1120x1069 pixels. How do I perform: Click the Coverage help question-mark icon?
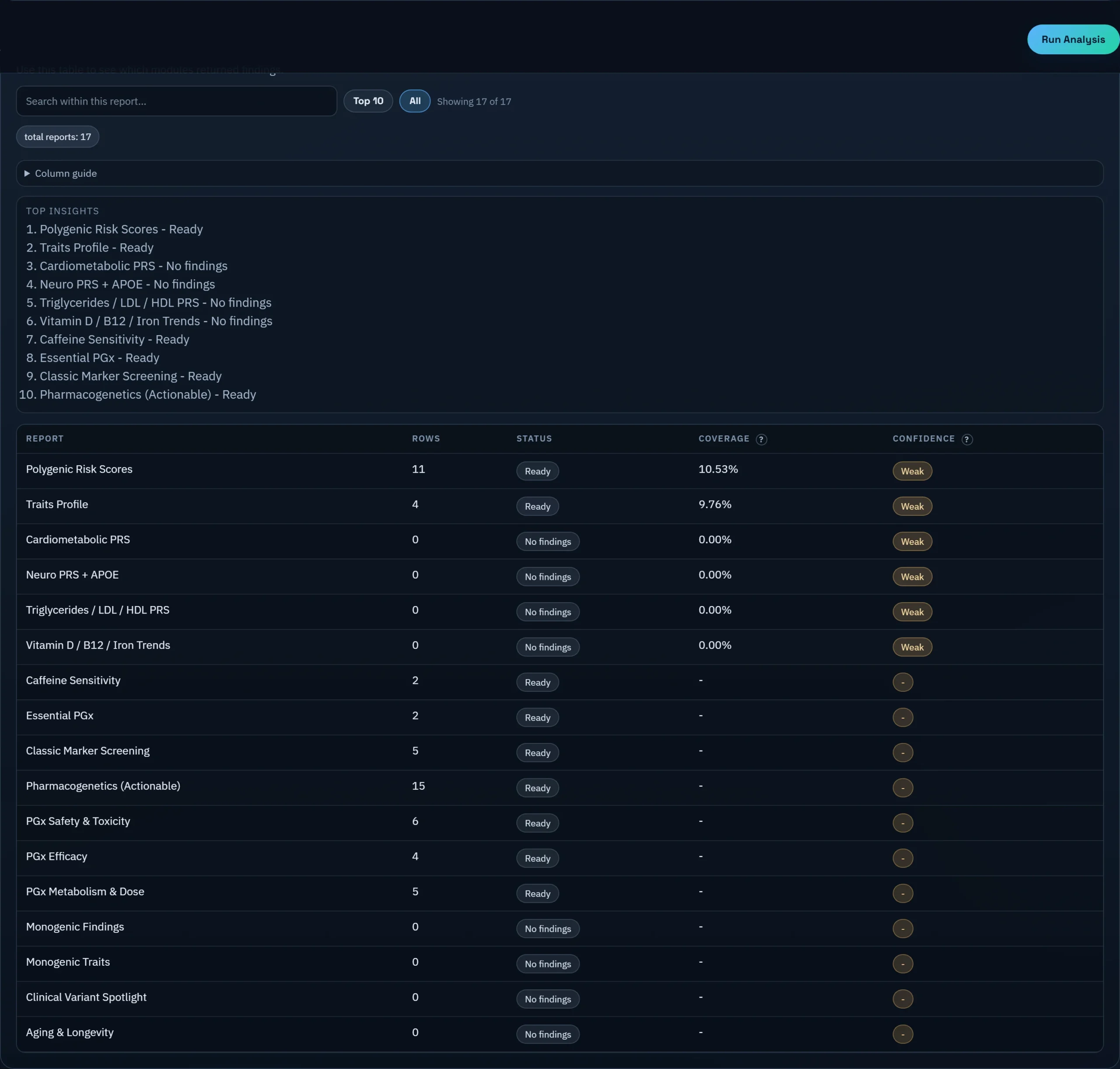click(x=761, y=439)
